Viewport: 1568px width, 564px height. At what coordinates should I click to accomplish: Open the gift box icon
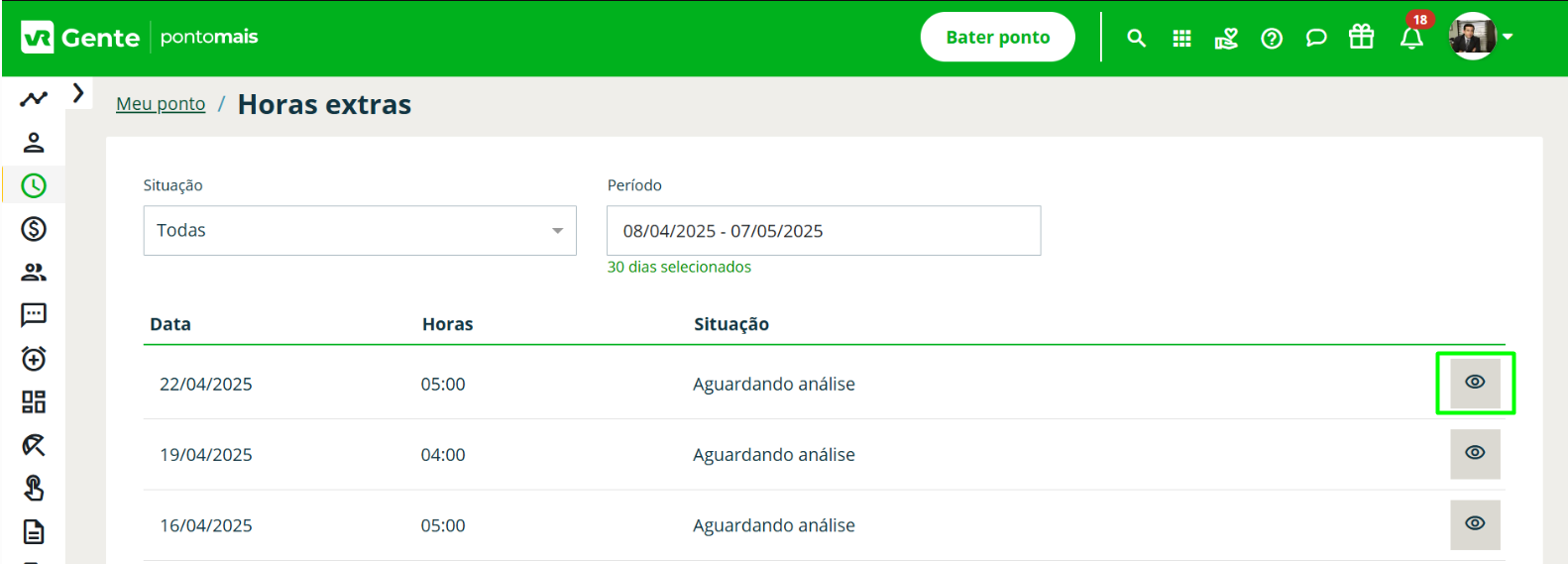[1362, 37]
